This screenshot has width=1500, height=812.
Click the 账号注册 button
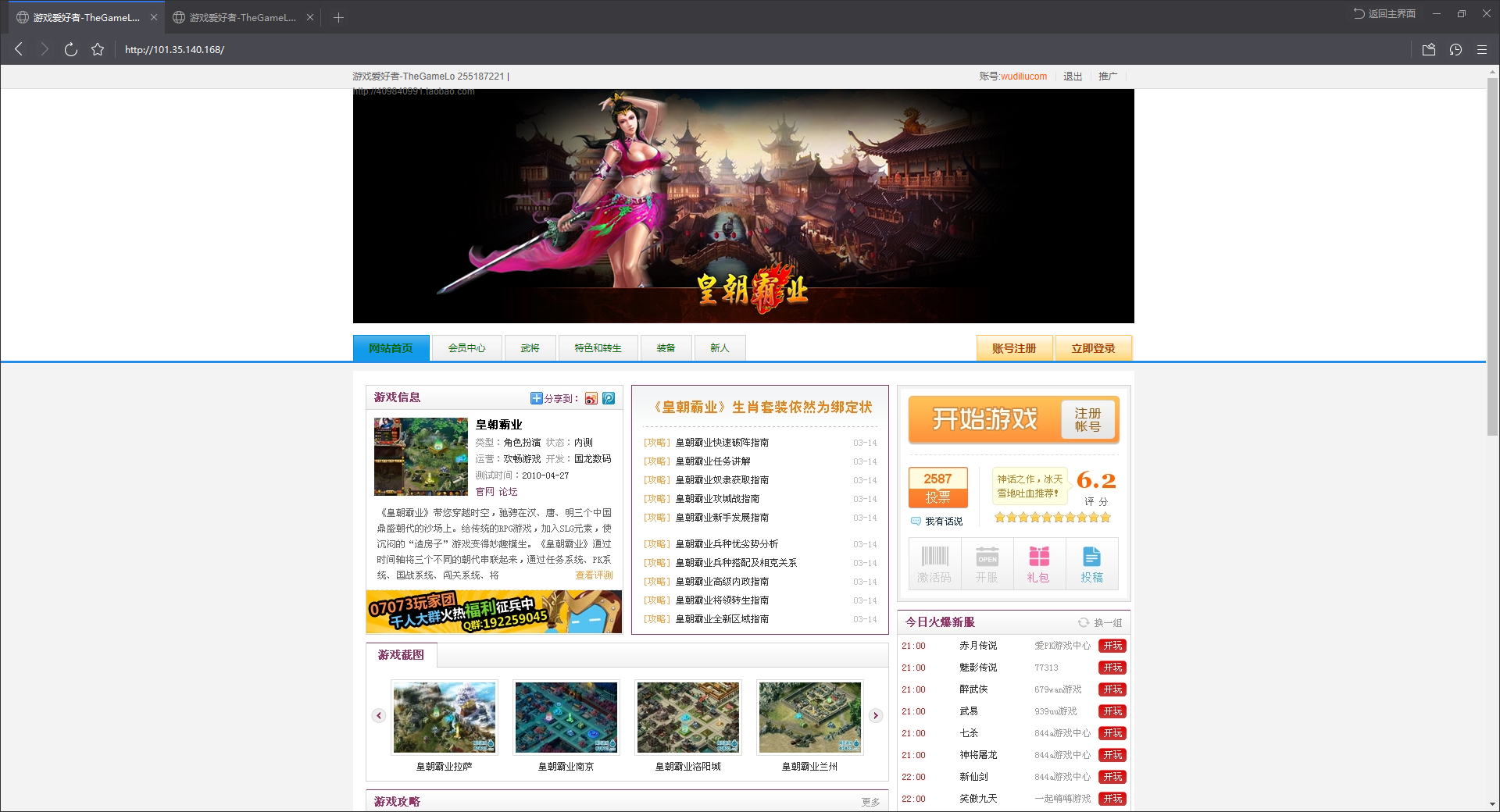tap(1014, 348)
